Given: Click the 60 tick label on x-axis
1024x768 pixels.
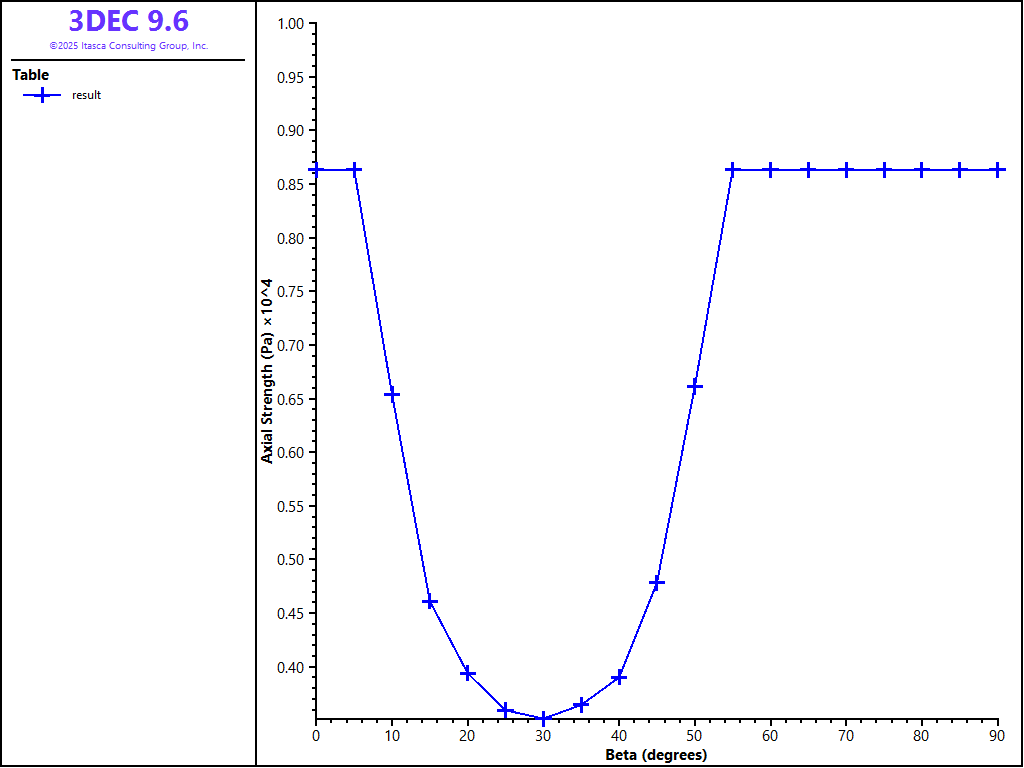Looking at the screenshot, I should [x=771, y=737].
